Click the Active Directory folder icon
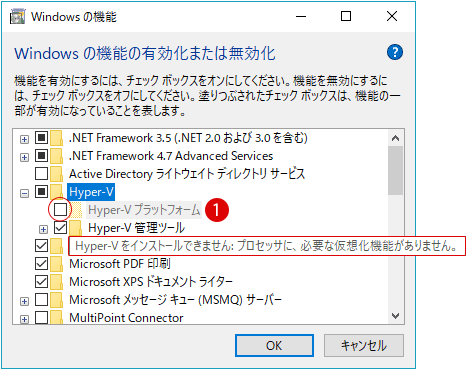Image resolution: width=469 pixels, height=370 pixels. coord(57,174)
